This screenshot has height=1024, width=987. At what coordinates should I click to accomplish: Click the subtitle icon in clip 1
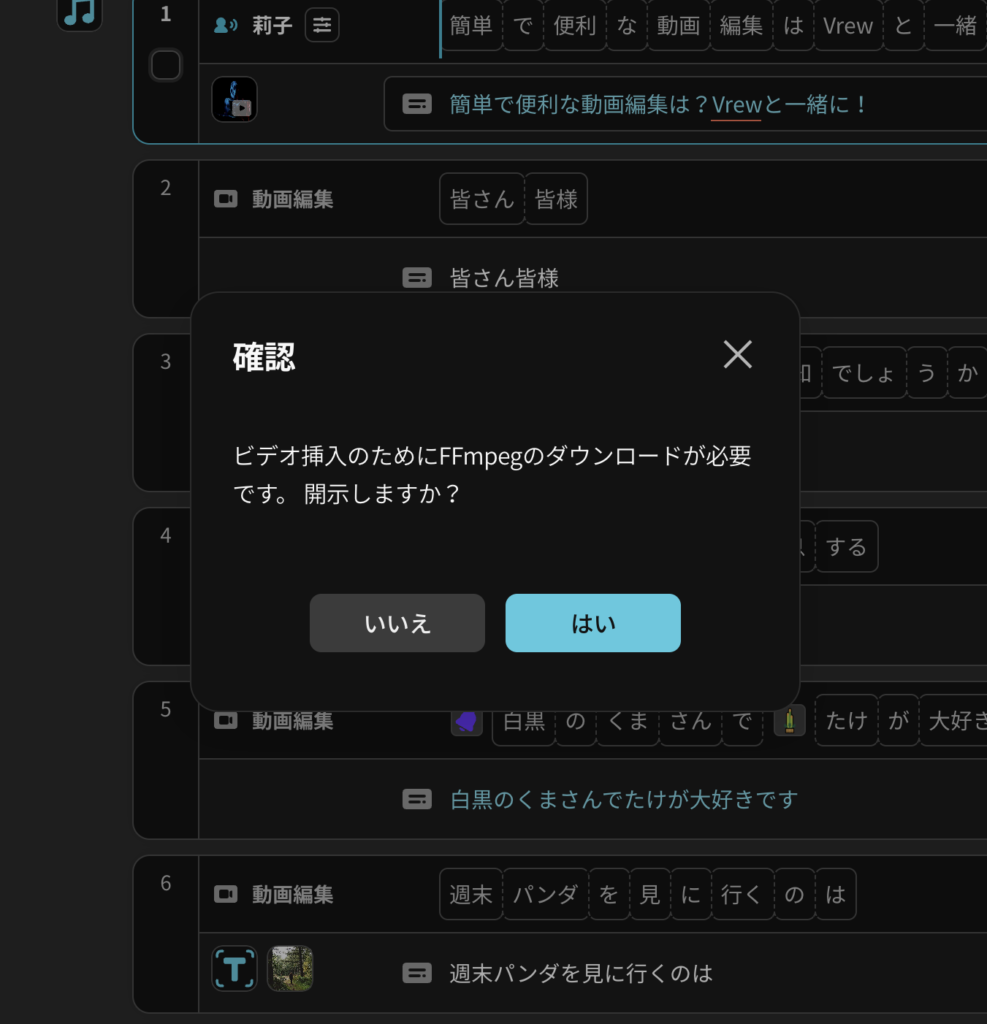point(417,104)
